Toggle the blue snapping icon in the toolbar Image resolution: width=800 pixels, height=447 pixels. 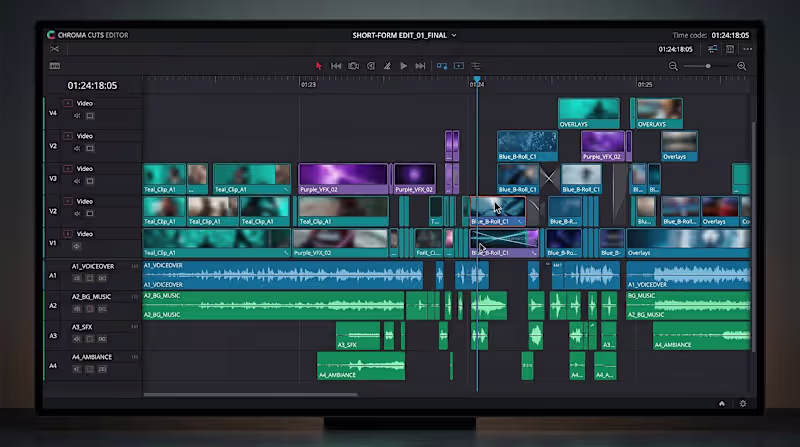pos(442,66)
